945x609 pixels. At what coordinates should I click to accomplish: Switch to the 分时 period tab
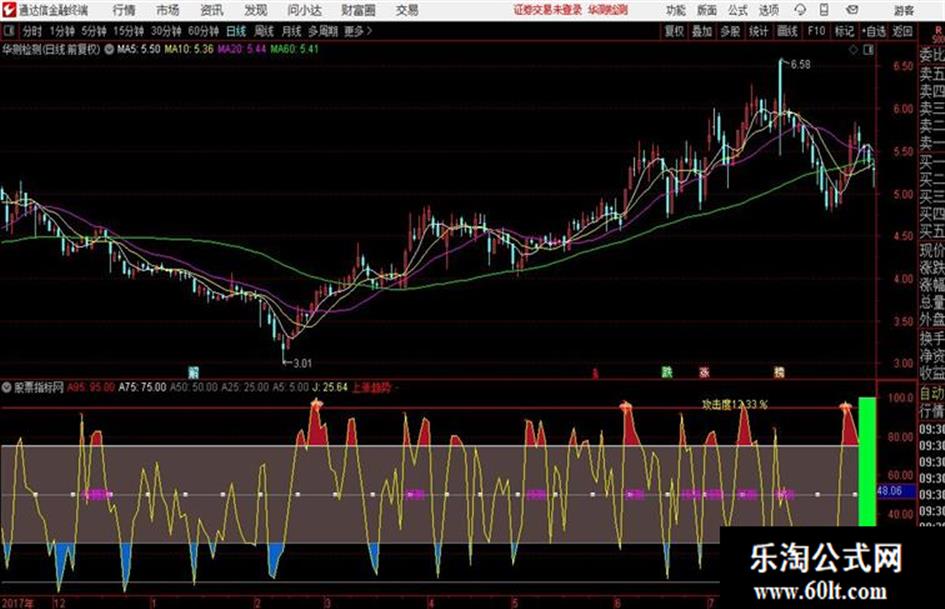(32, 31)
